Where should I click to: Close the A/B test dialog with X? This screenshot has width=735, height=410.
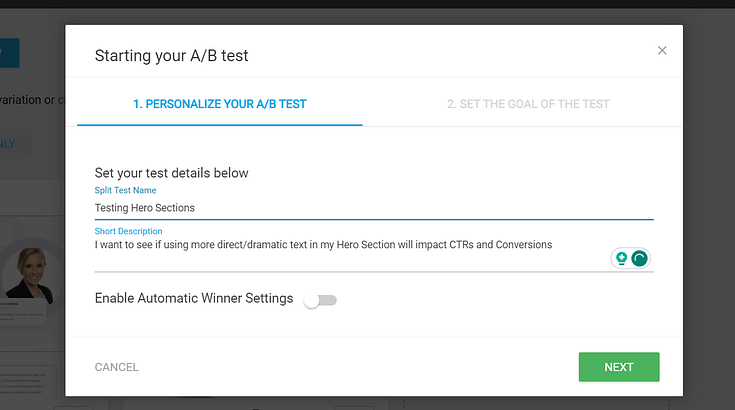[x=662, y=50]
